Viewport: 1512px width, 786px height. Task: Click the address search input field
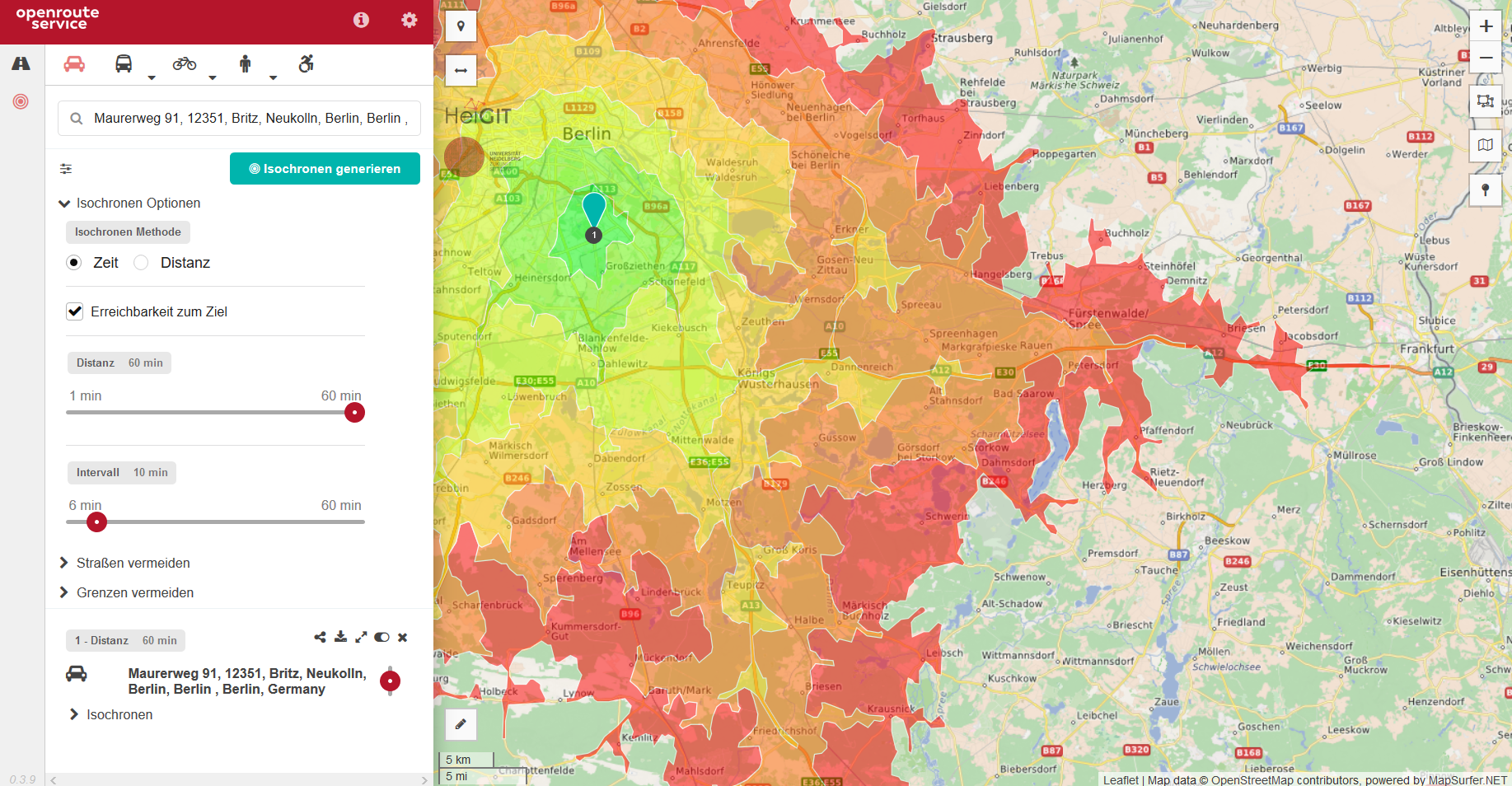pyautogui.click(x=247, y=119)
